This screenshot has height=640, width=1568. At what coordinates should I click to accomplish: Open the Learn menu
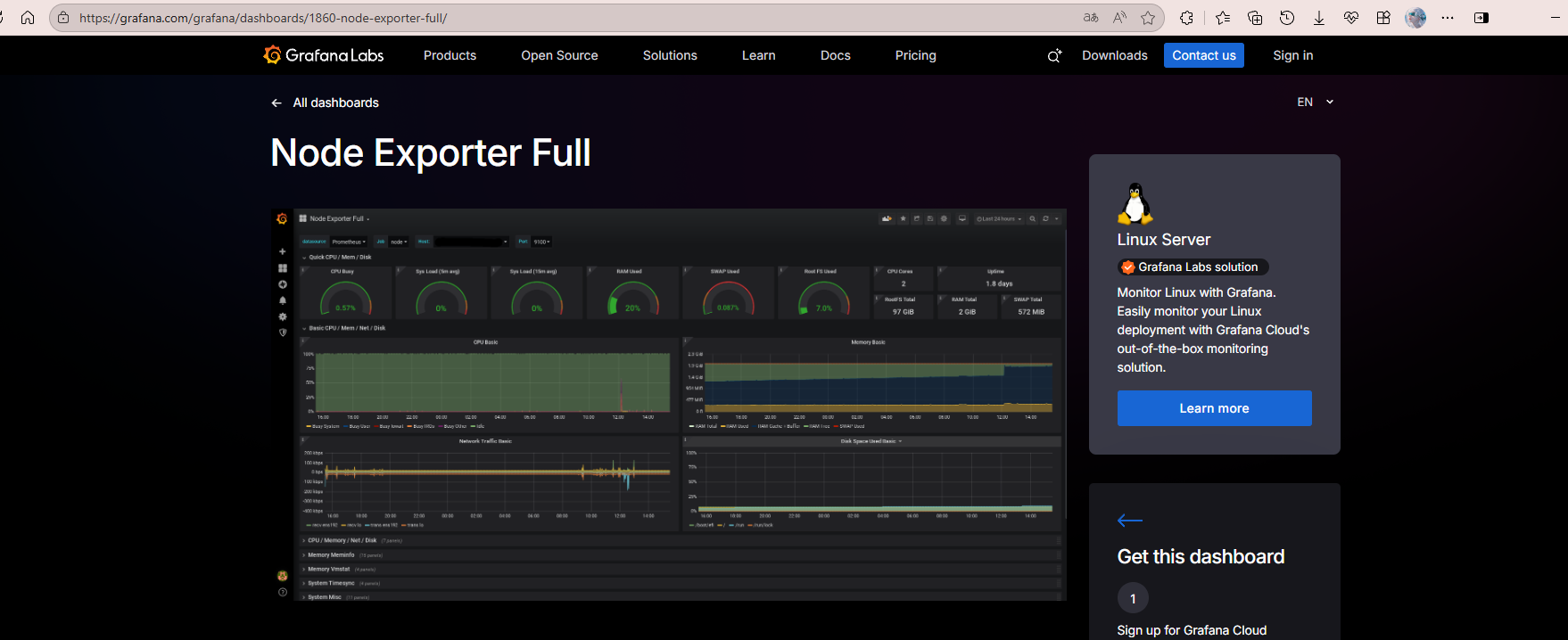(759, 55)
